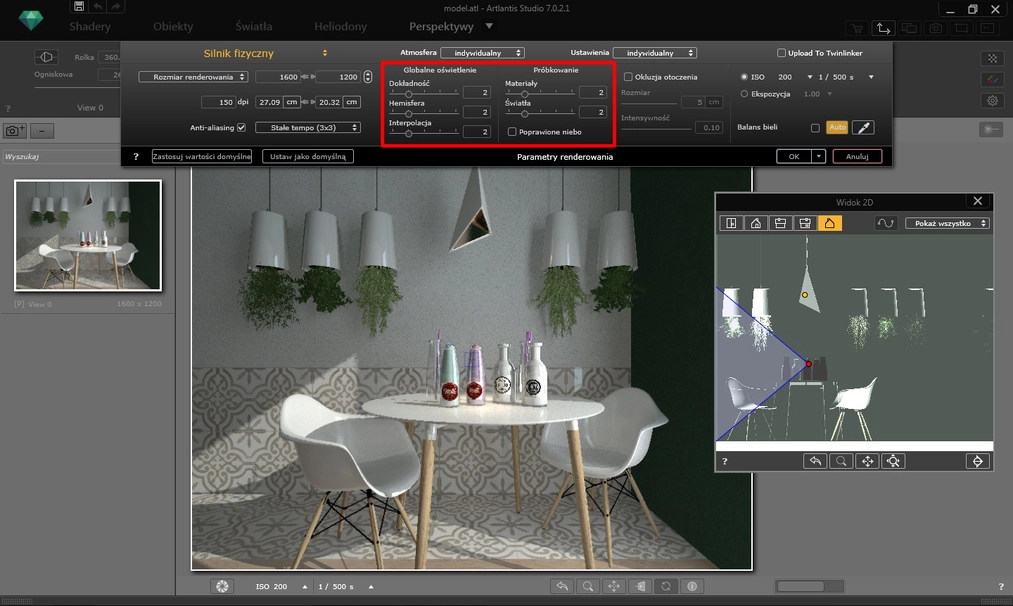Select the View 0 thumbnail
This screenshot has width=1013, height=606.
pyautogui.click(x=88, y=236)
